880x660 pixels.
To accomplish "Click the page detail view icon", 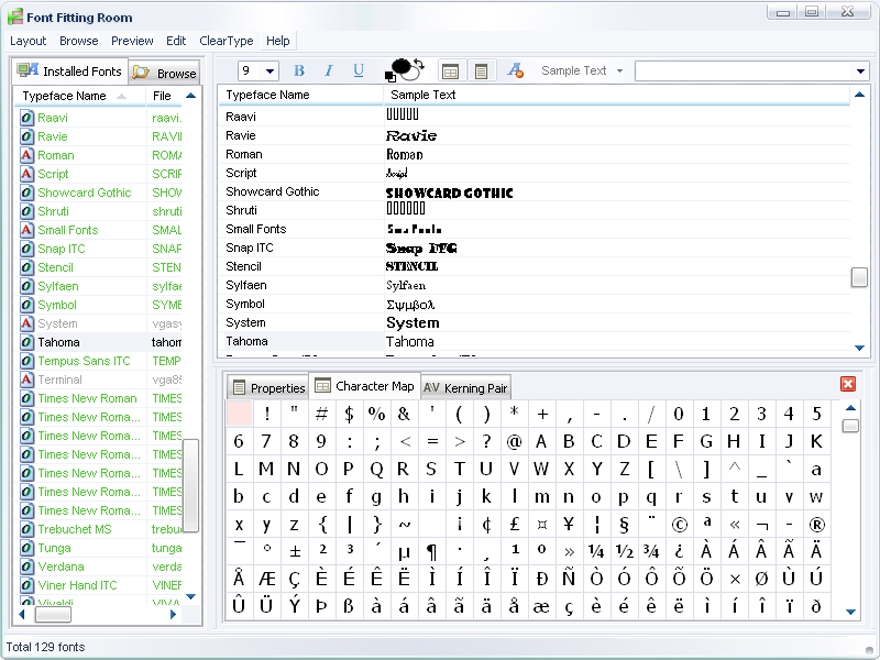I will pyautogui.click(x=481, y=71).
